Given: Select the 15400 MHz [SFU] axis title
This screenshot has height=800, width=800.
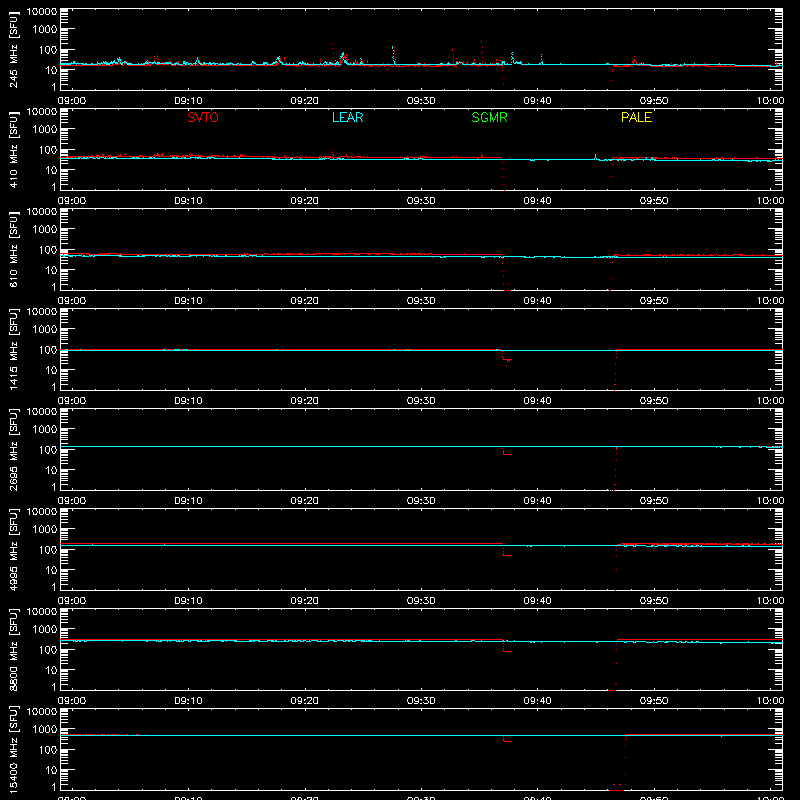Looking at the screenshot, I should click(x=13, y=749).
